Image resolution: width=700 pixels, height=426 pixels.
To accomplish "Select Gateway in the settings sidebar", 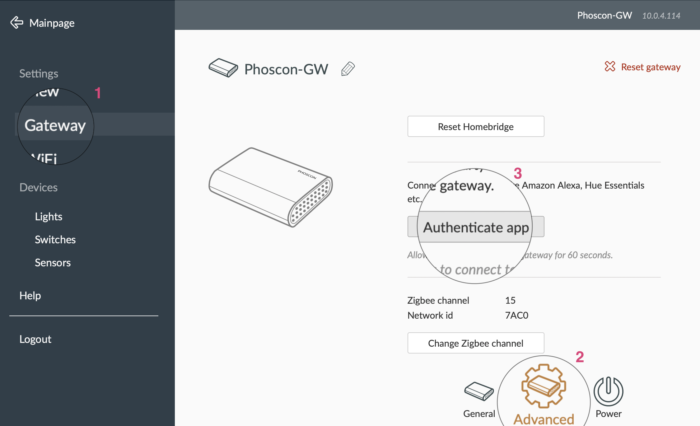I will [55, 126].
